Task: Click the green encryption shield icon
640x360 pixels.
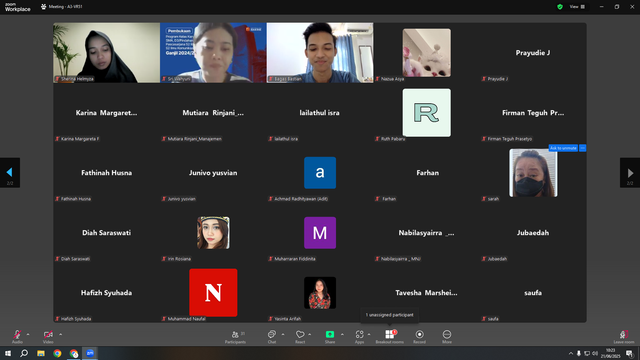Action: pos(560,7)
